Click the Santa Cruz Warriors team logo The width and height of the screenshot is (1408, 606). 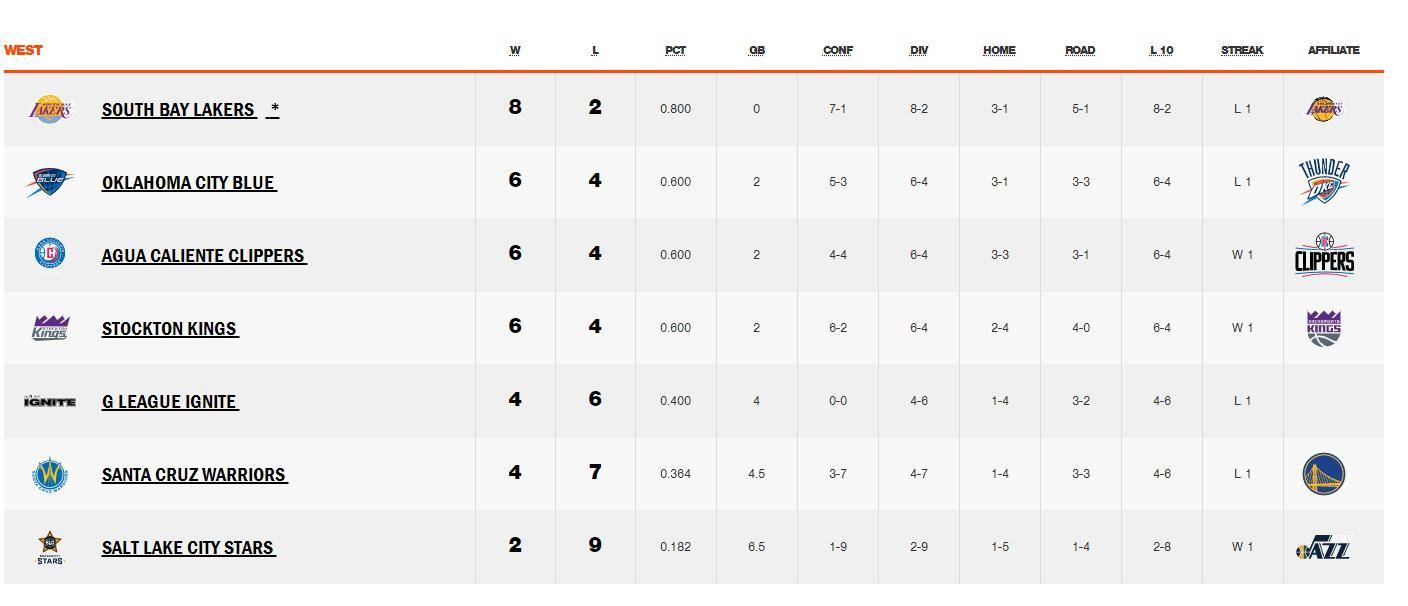point(50,474)
